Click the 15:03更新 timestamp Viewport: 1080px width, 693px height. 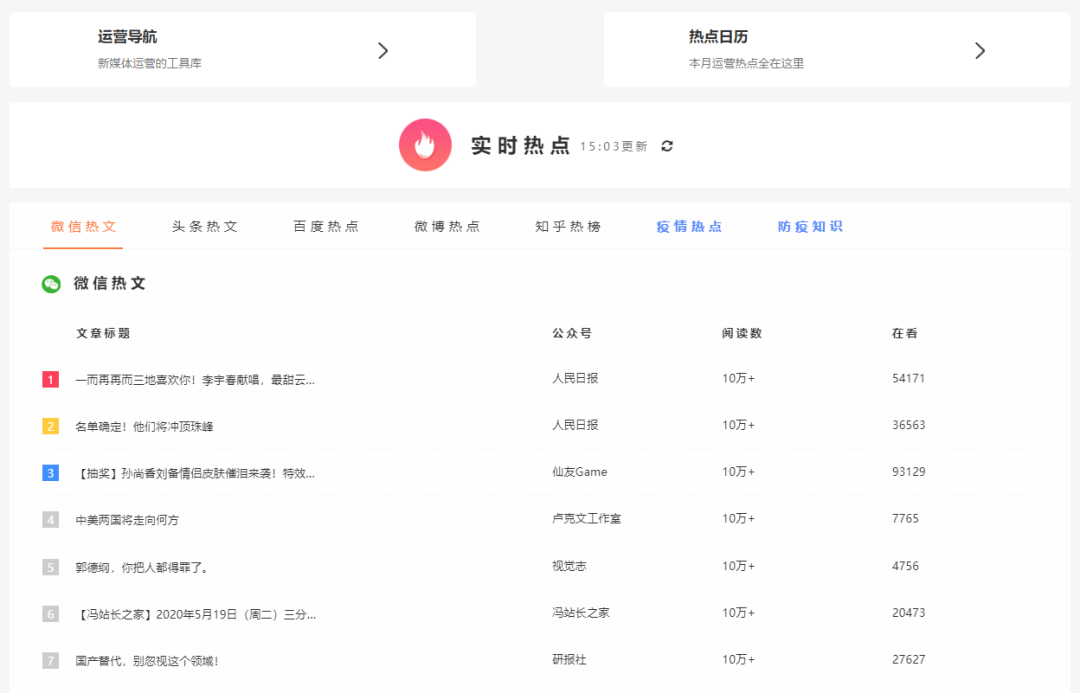(614, 147)
